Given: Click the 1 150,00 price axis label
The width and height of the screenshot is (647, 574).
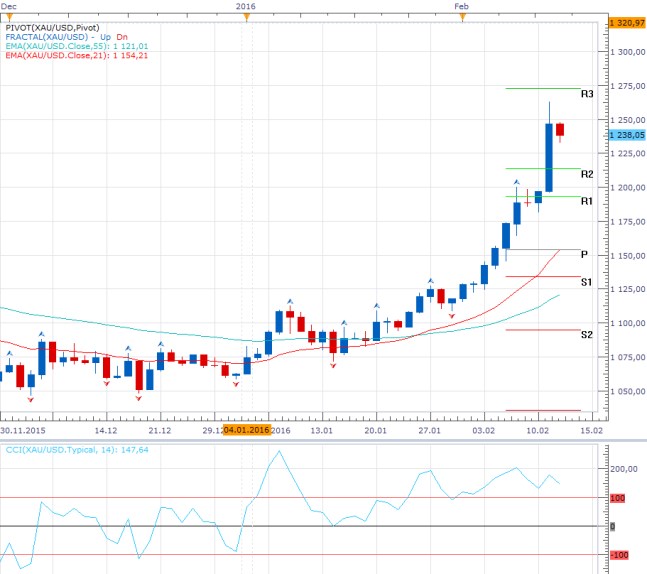Looking at the screenshot, I should tap(628, 255).
